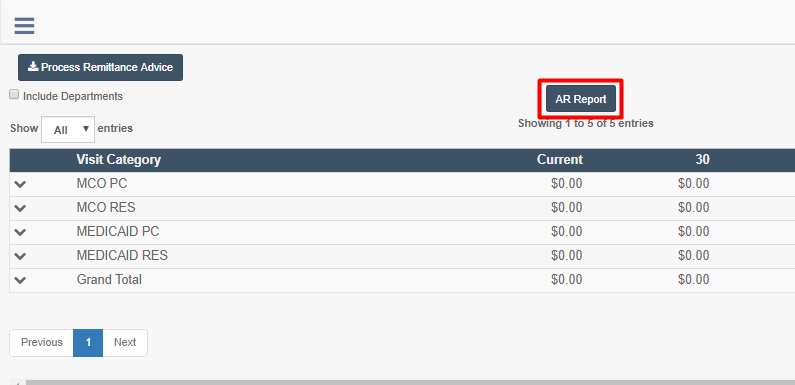Select page 1 in pagination
The height and width of the screenshot is (385, 795).
click(x=88, y=342)
